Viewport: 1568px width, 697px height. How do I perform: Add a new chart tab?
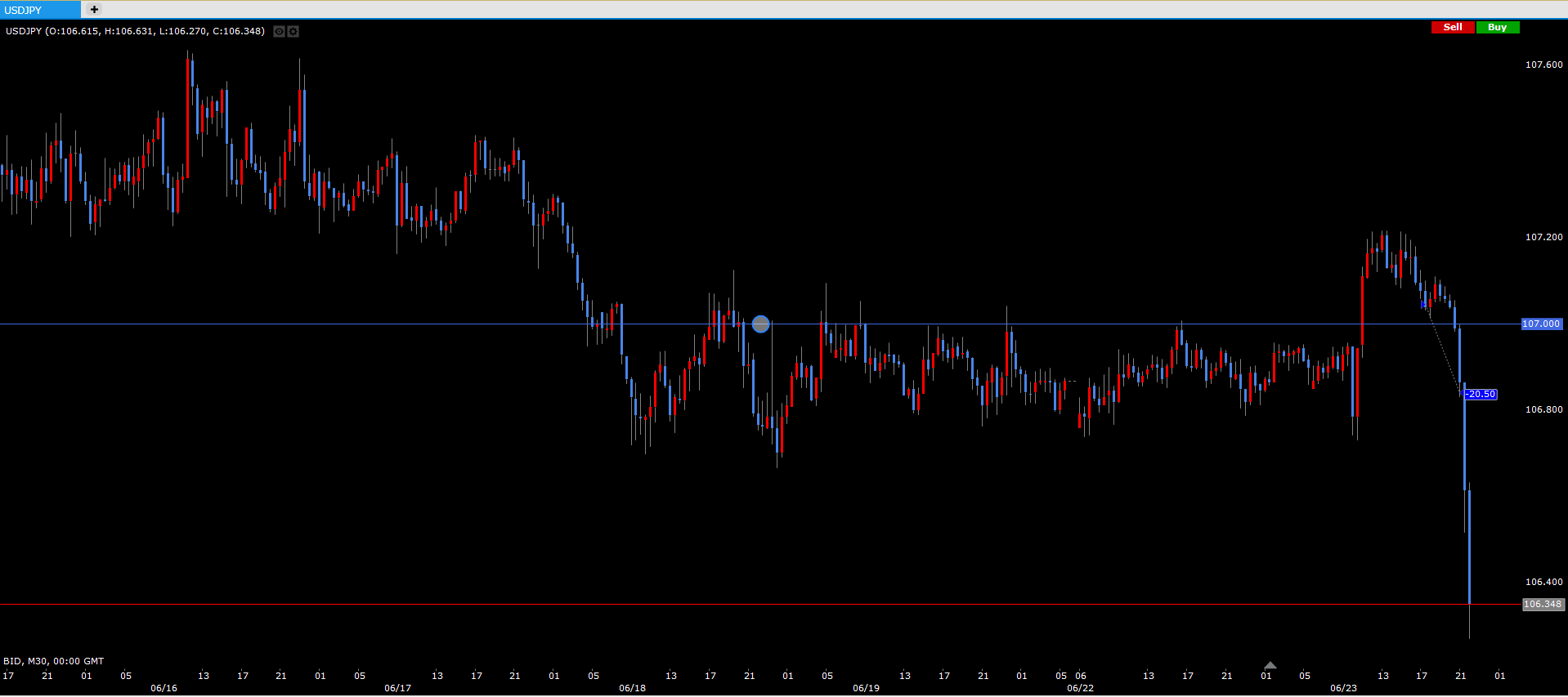tap(94, 10)
